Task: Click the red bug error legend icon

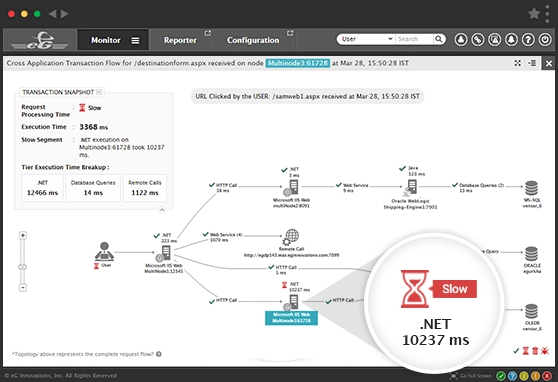Action: pyautogui.click(x=545, y=351)
